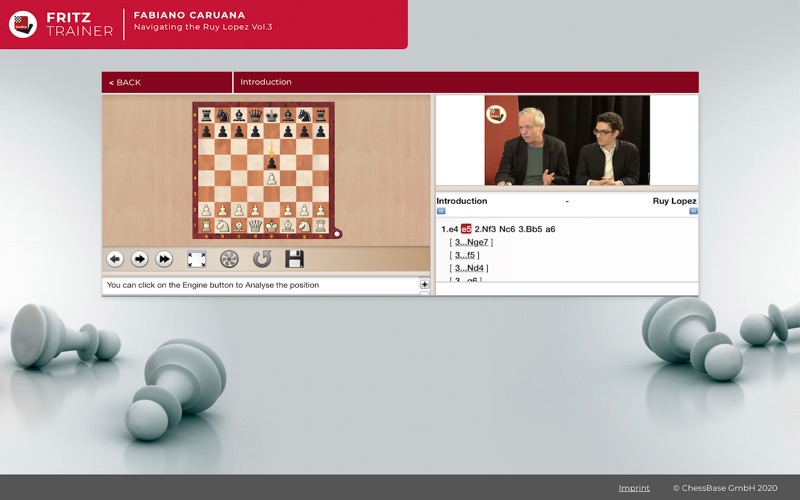Viewport: 800px width, 500px height.
Task: Click the white pawn on e4
Action: [x=271, y=179]
